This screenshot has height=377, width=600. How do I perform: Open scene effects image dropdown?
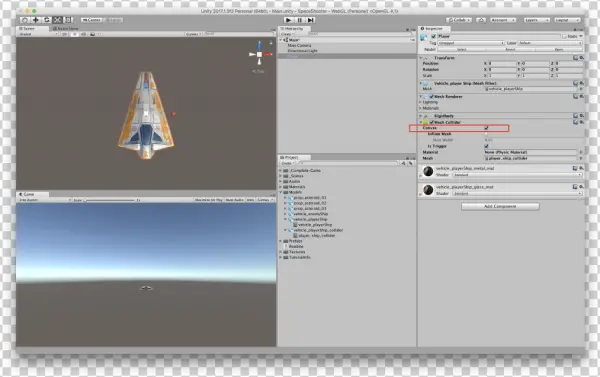94,34
